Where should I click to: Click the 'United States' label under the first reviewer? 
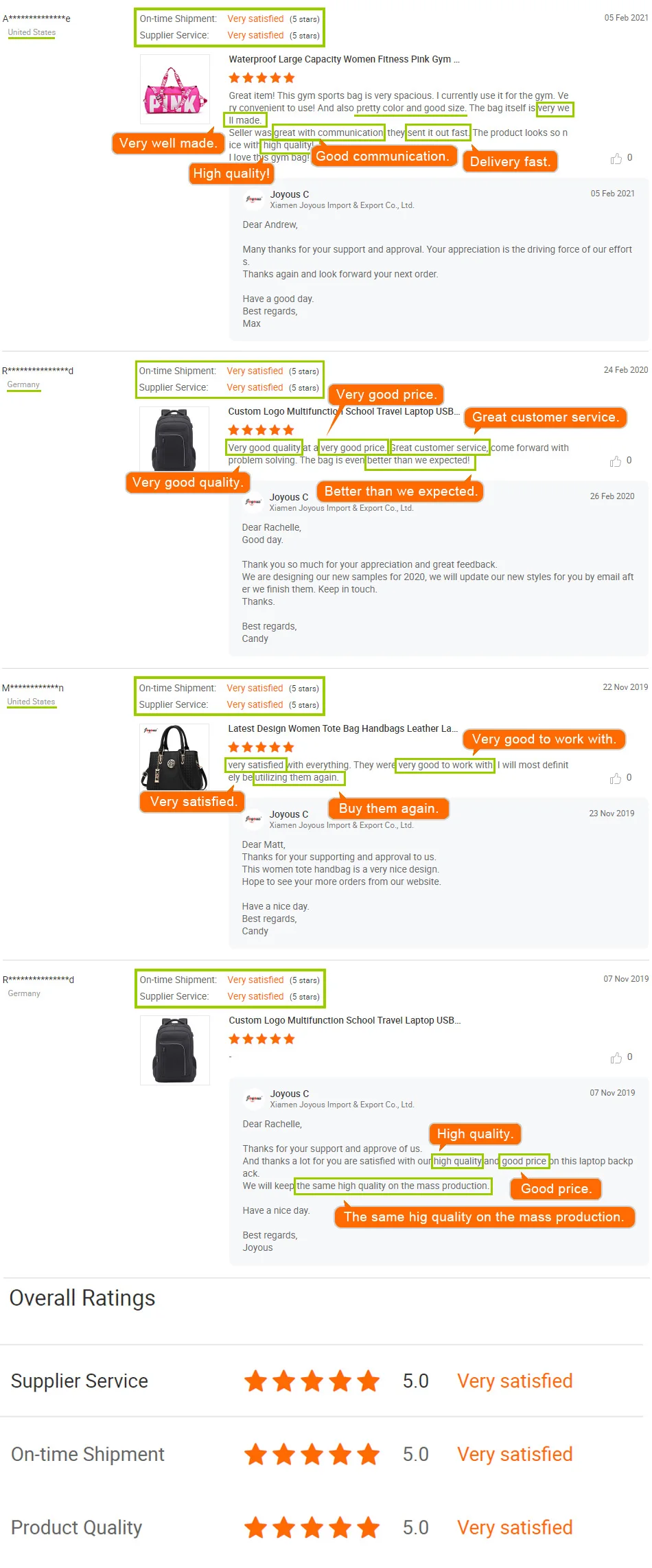[x=32, y=32]
